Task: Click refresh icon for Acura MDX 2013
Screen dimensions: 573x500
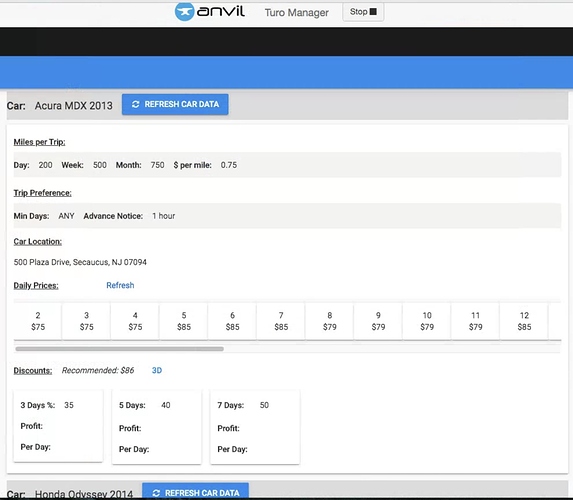Action: click(136, 105)
